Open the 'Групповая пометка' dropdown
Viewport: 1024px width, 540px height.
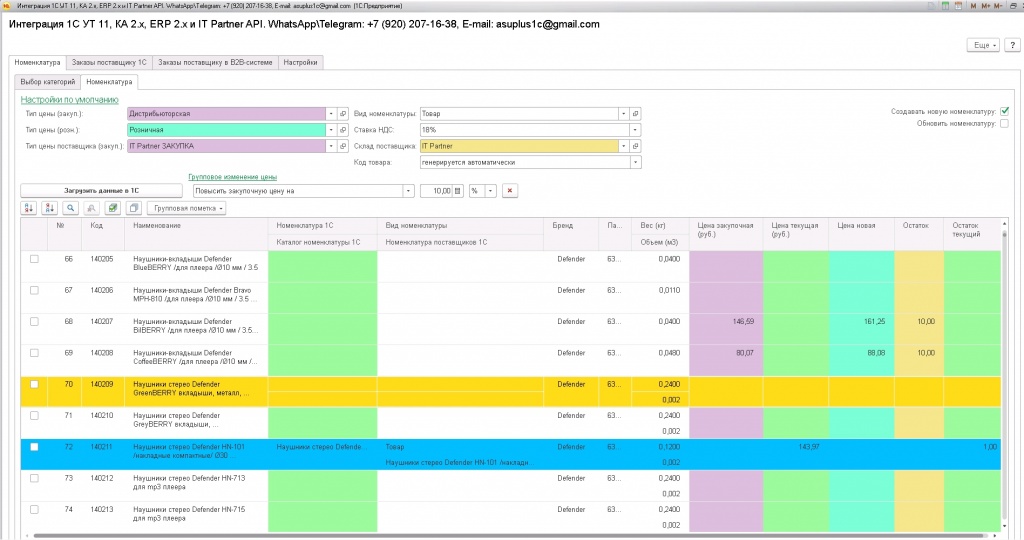(186, 208)
